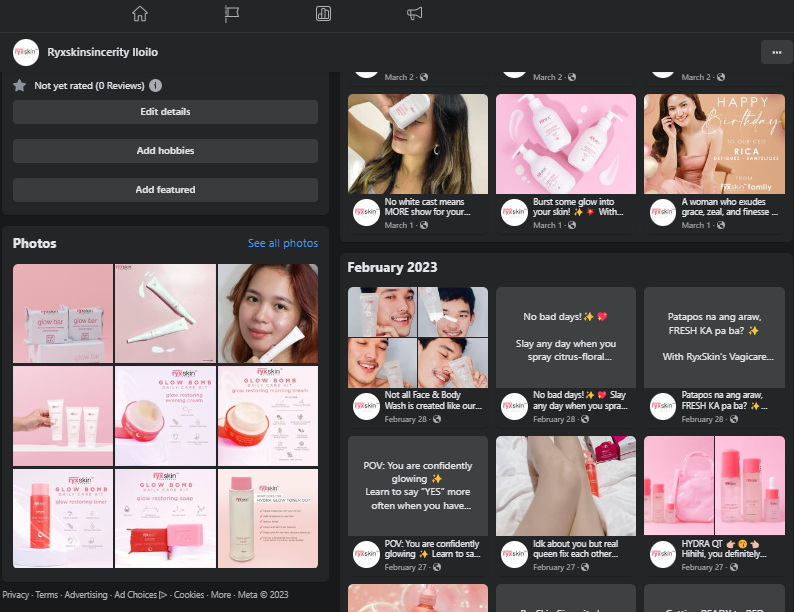The height and width of the screenshot is (612, 794).
Task: Click 'February 27' date under HYDRA QT post
Action: pos(702,567)
